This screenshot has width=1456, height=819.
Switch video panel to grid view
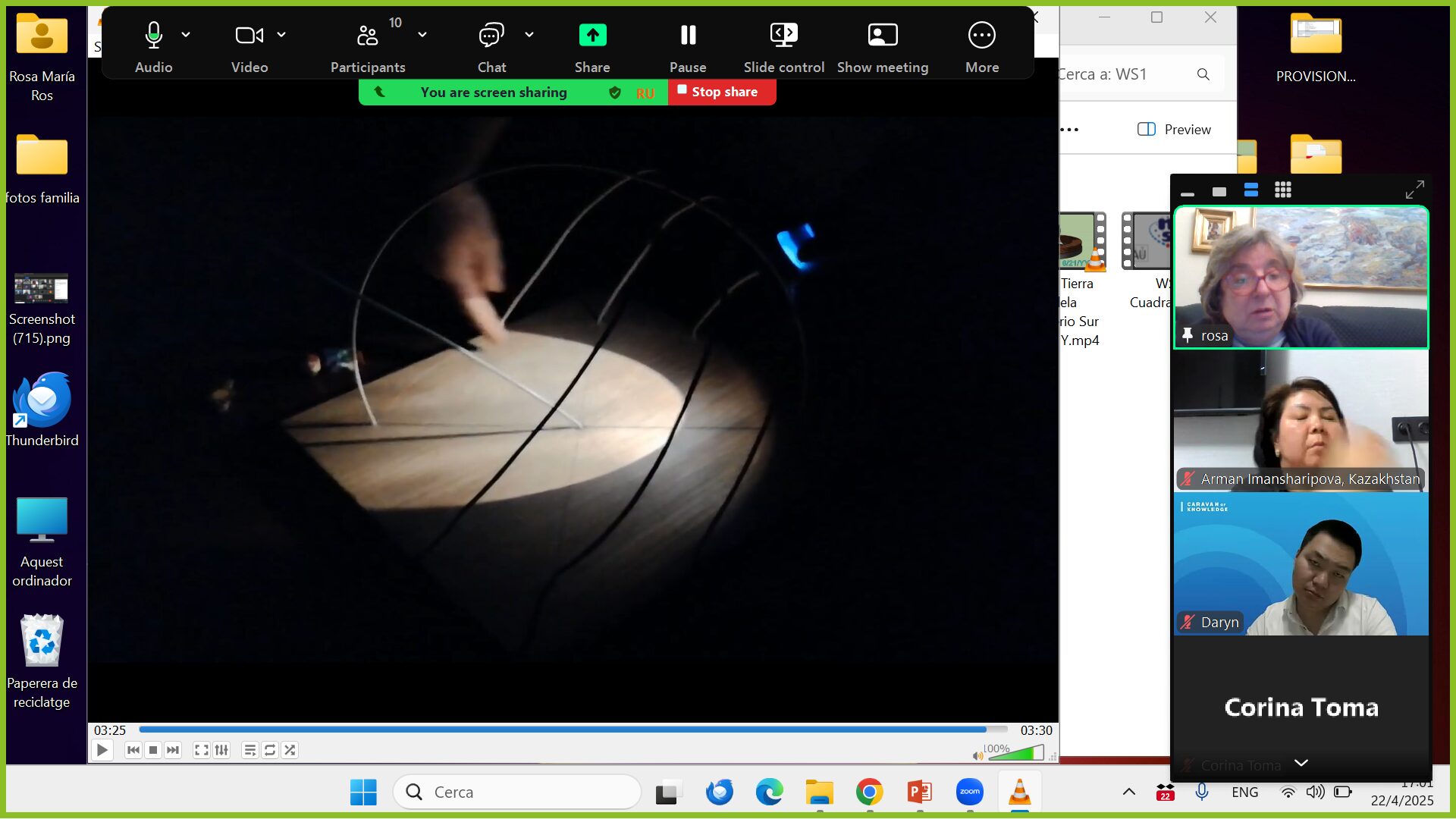pyautogui.click(x=1282, y=190)
